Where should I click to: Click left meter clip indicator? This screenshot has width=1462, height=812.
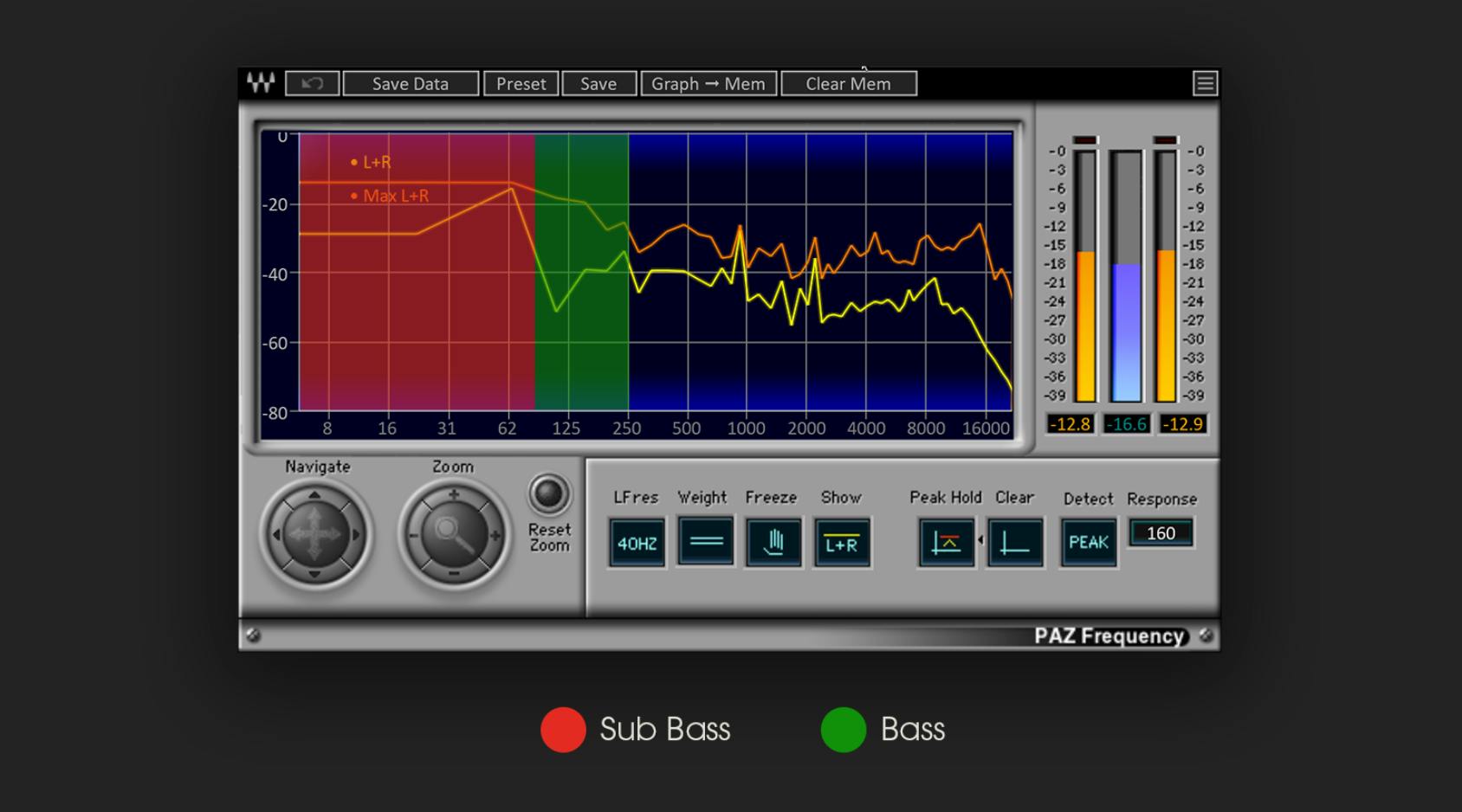(1085, 140)
